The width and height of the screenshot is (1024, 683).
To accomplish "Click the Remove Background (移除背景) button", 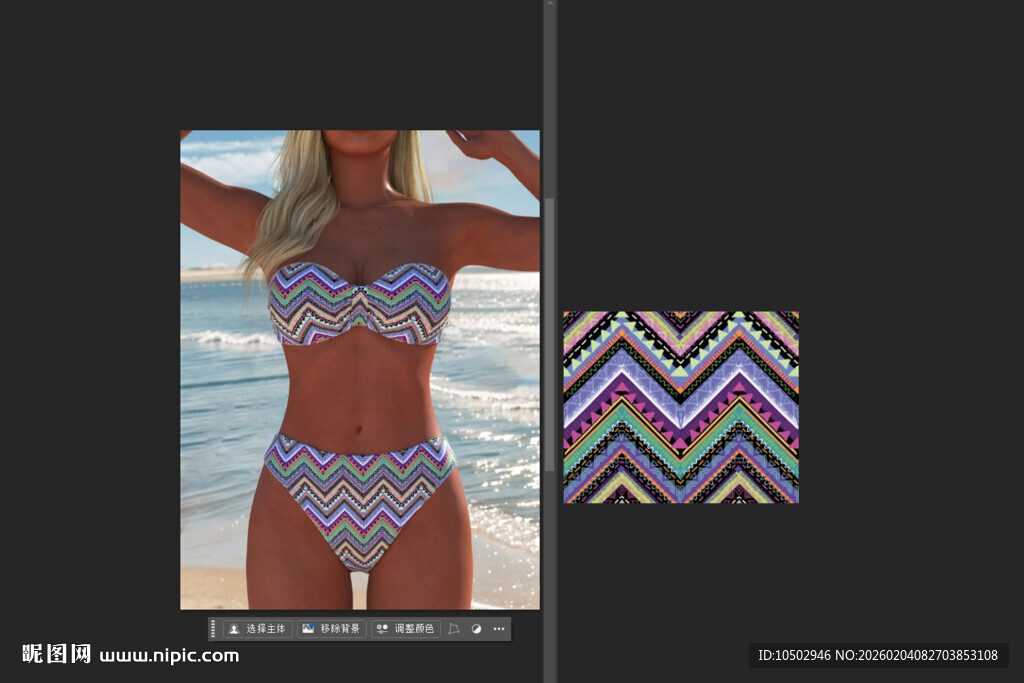I will coord(331,629).
